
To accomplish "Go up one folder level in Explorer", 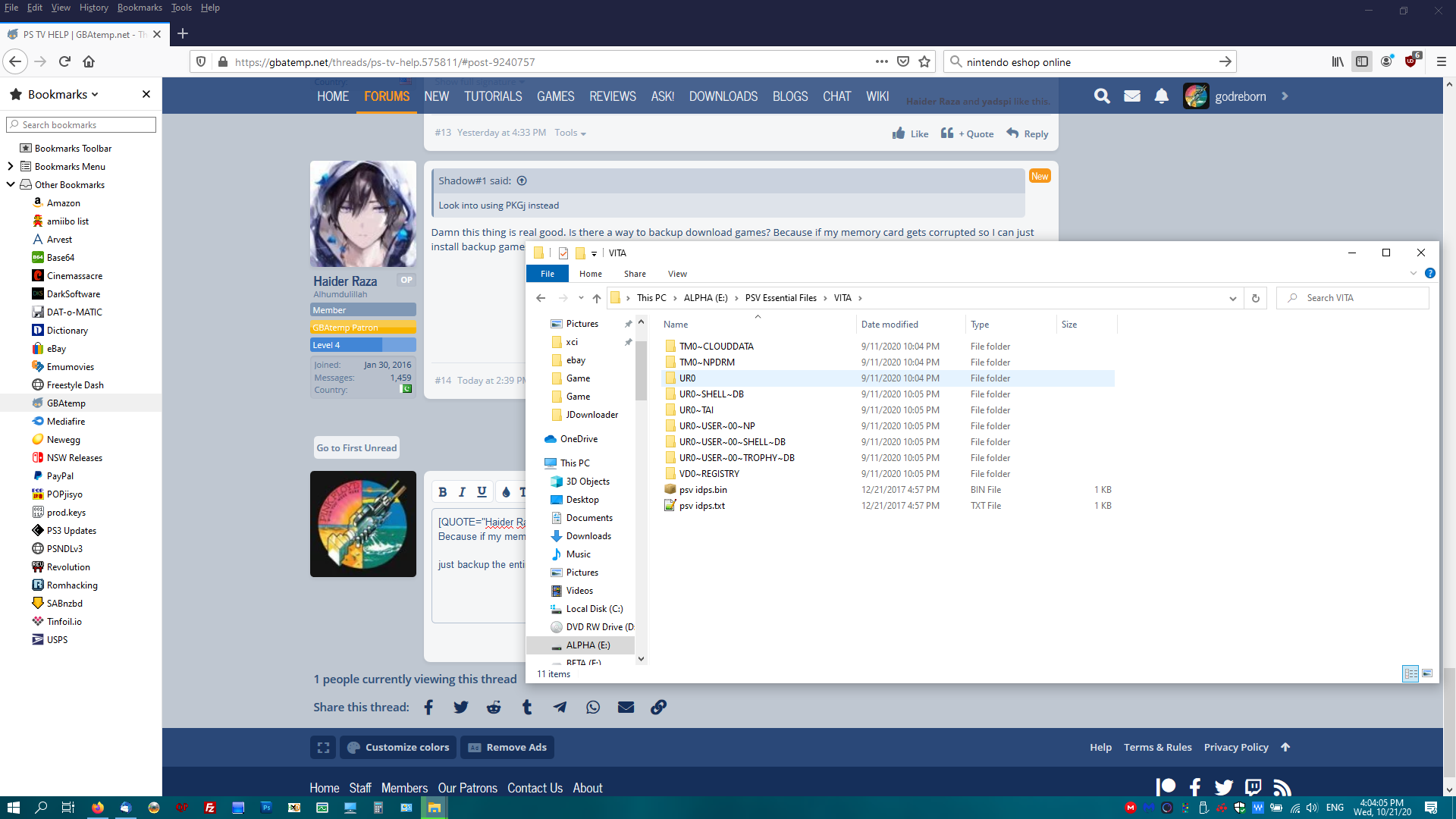I will (x=597, y=298).
